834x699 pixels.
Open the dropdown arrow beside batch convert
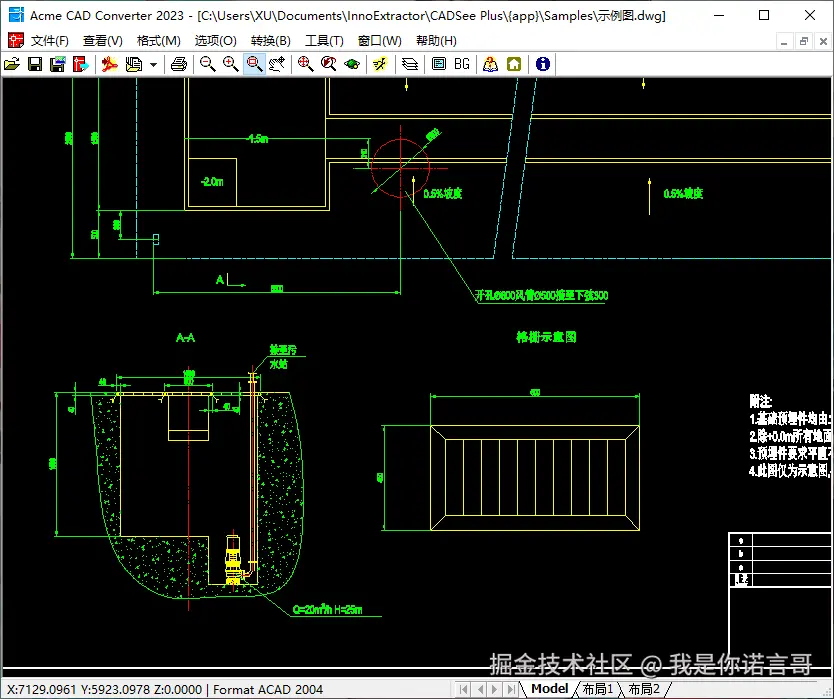click(153, 65)
